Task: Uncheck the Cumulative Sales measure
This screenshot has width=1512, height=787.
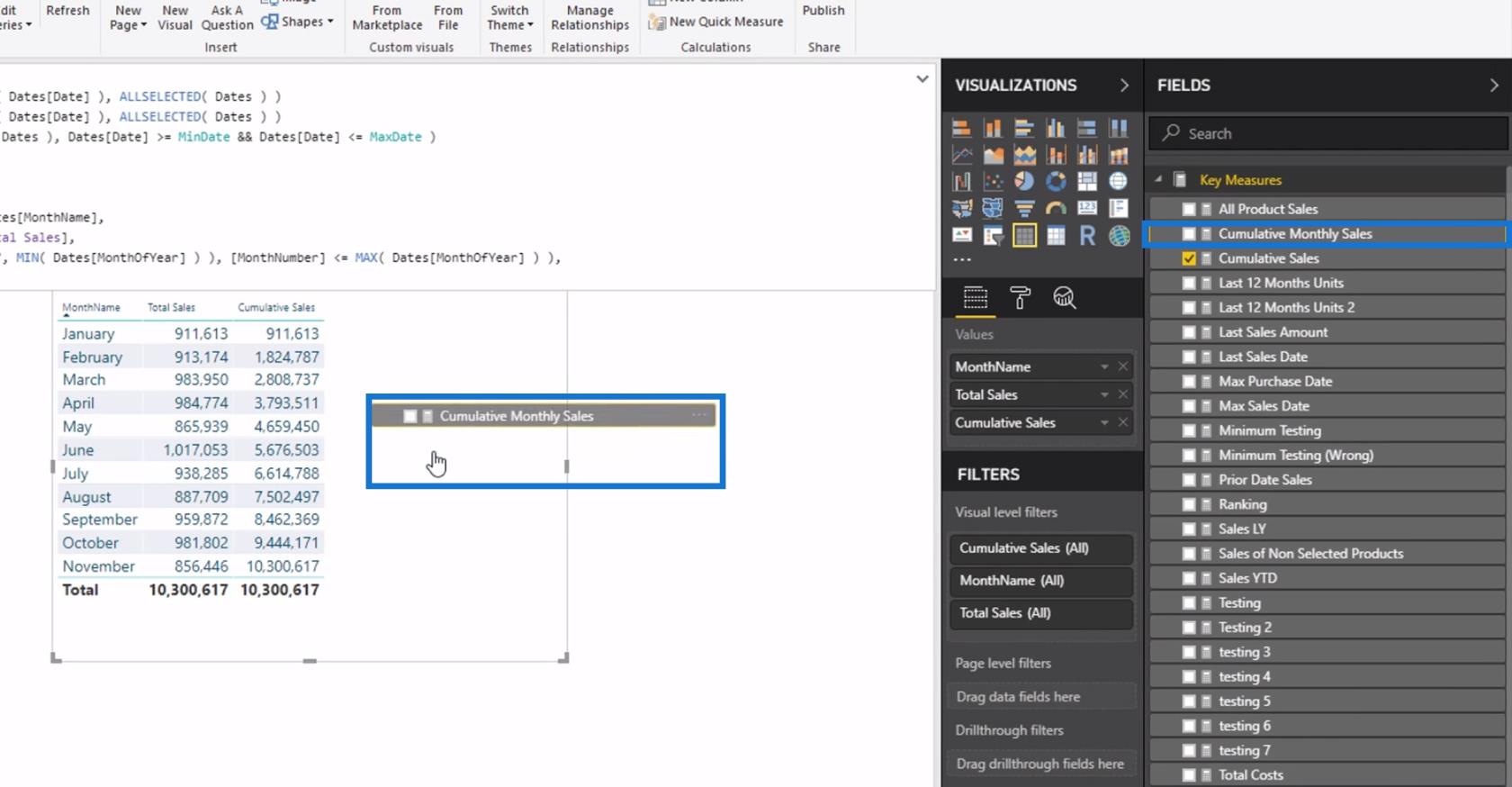Action: [x=1189, y=258]
